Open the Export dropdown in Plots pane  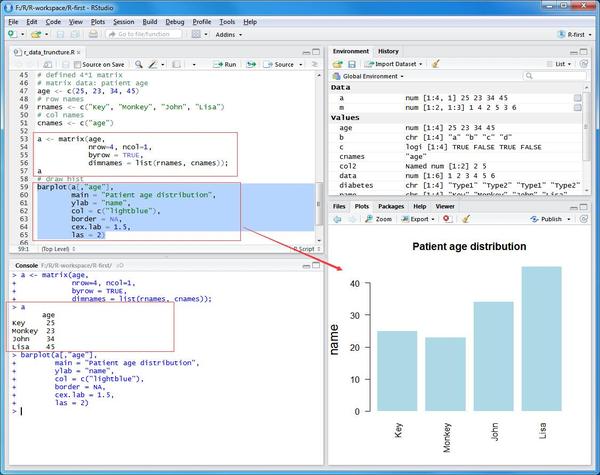click(x=418, y=219)
